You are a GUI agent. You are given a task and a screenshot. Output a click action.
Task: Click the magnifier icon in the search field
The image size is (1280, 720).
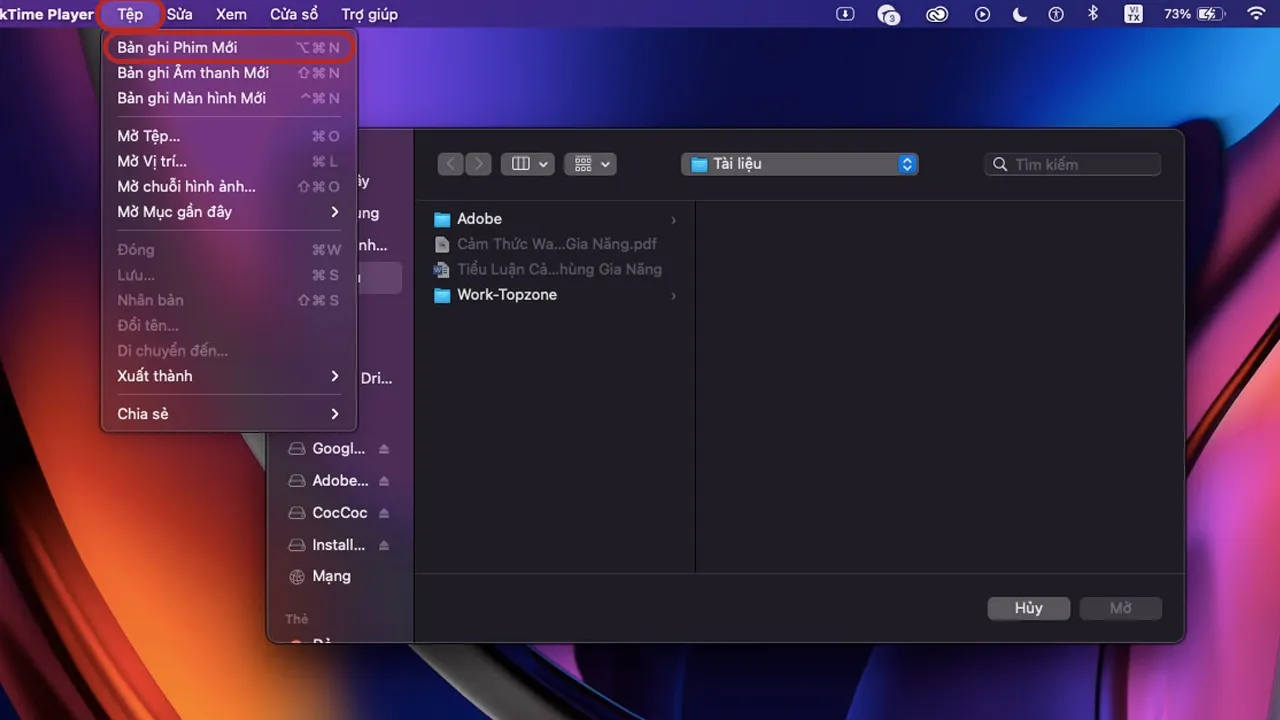click(x=999, y=164)
